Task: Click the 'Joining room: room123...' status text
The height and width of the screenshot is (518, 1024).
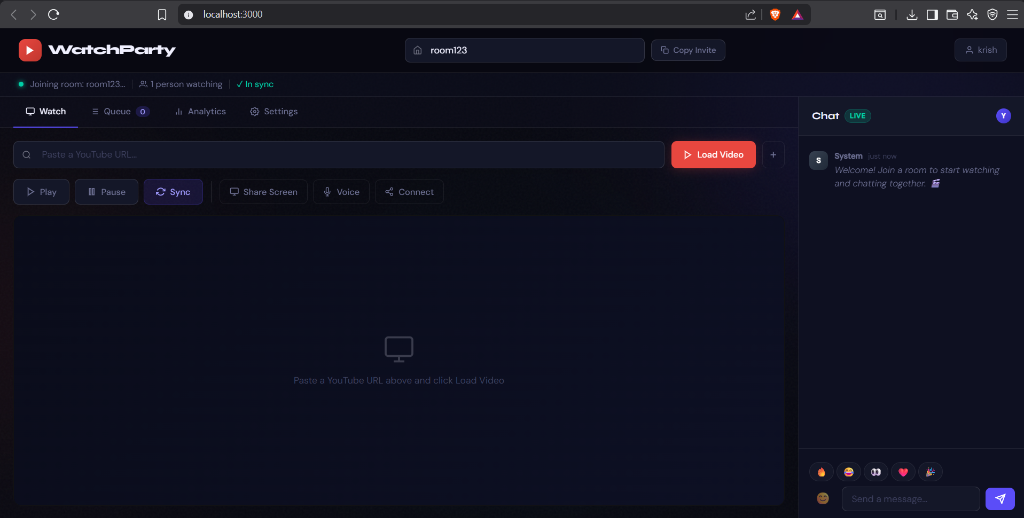Action: point(77,84)
